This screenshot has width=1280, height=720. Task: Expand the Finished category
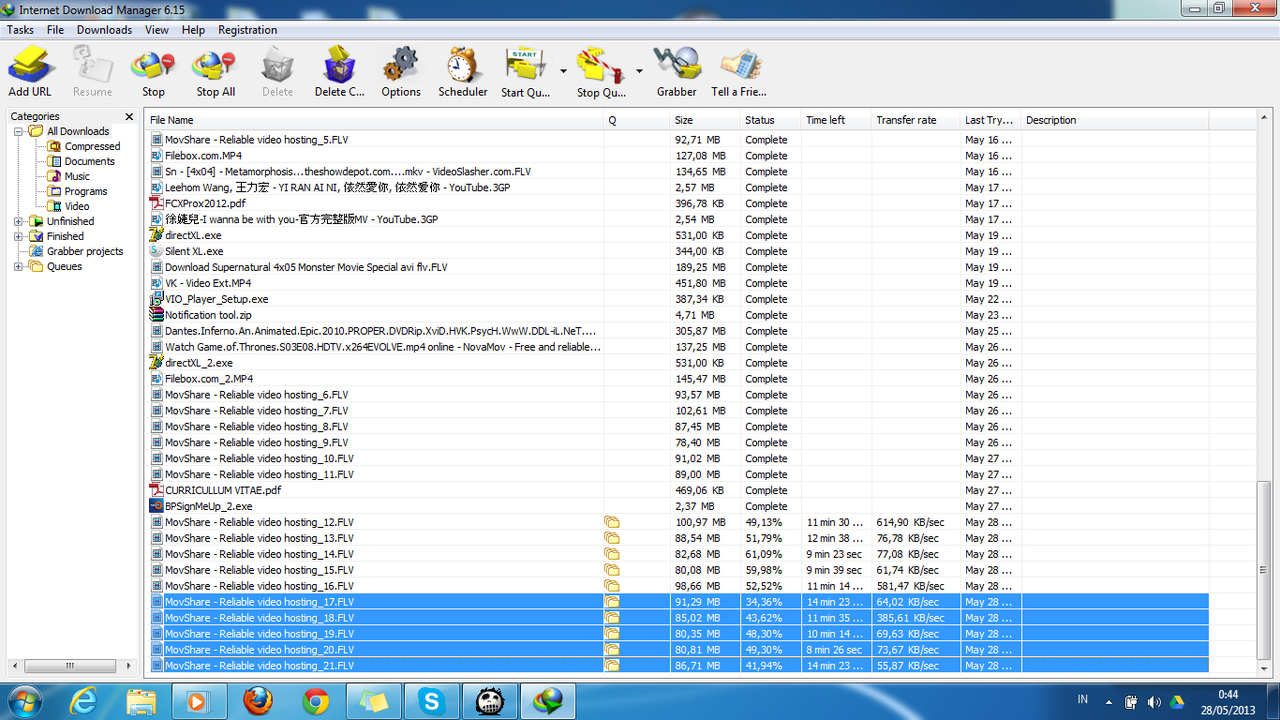[x=19, y=236]
